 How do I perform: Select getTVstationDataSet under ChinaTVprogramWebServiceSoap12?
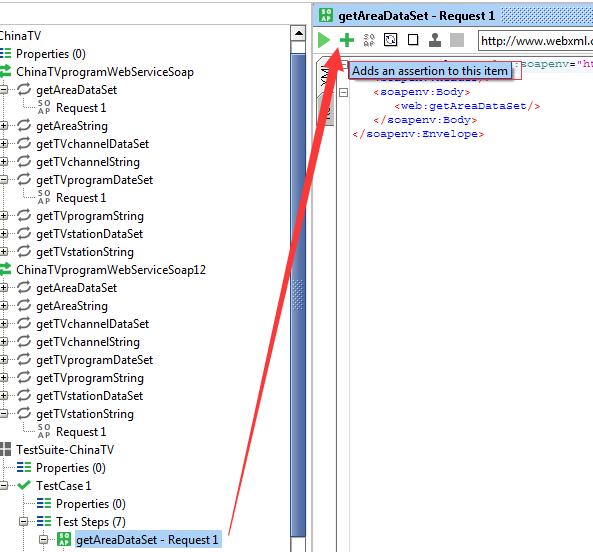[x=90, y=396]
